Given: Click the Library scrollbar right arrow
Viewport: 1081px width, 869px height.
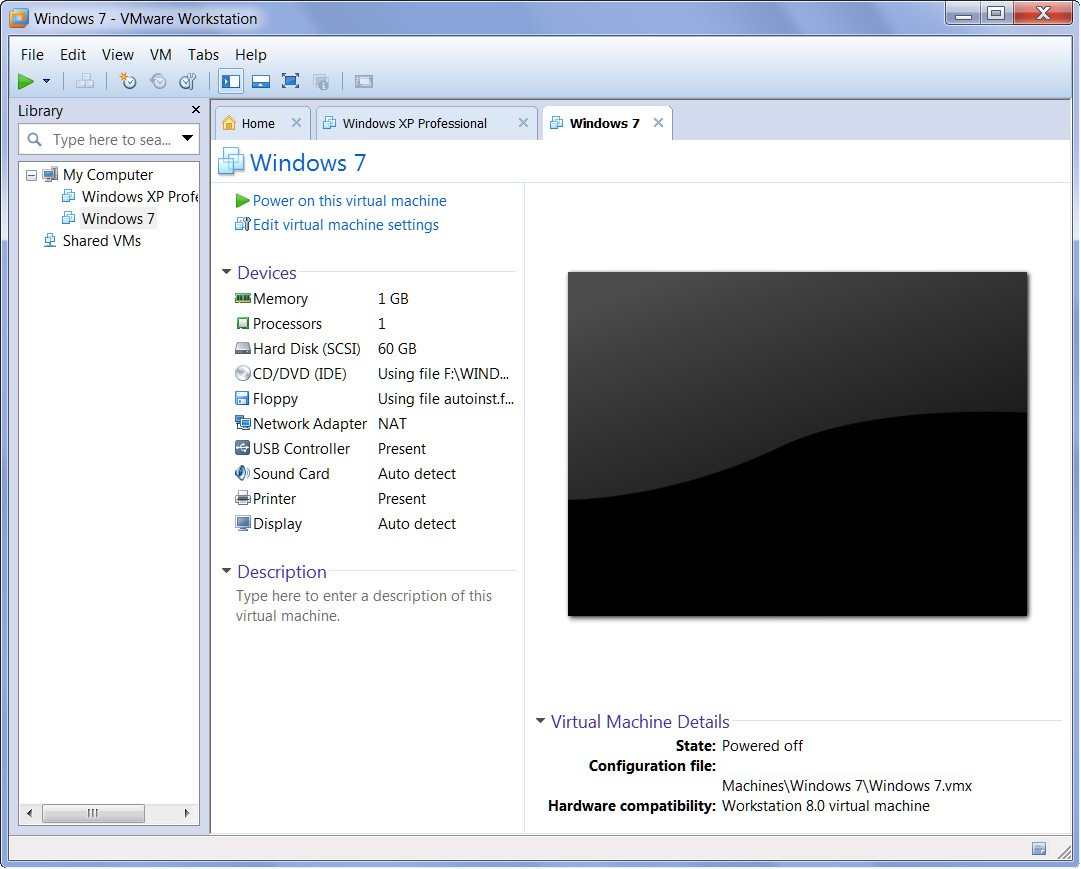Looking at the screenshot, I should coord(188,814).
